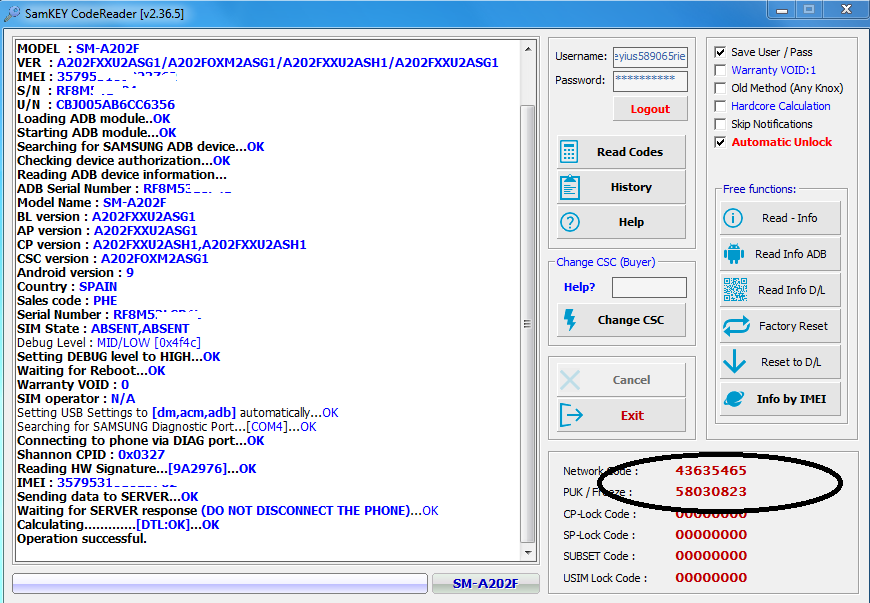The width and height of the screenshot is (870, 603).
Task: Focus the Password input field
Action: tap(650, 81)
